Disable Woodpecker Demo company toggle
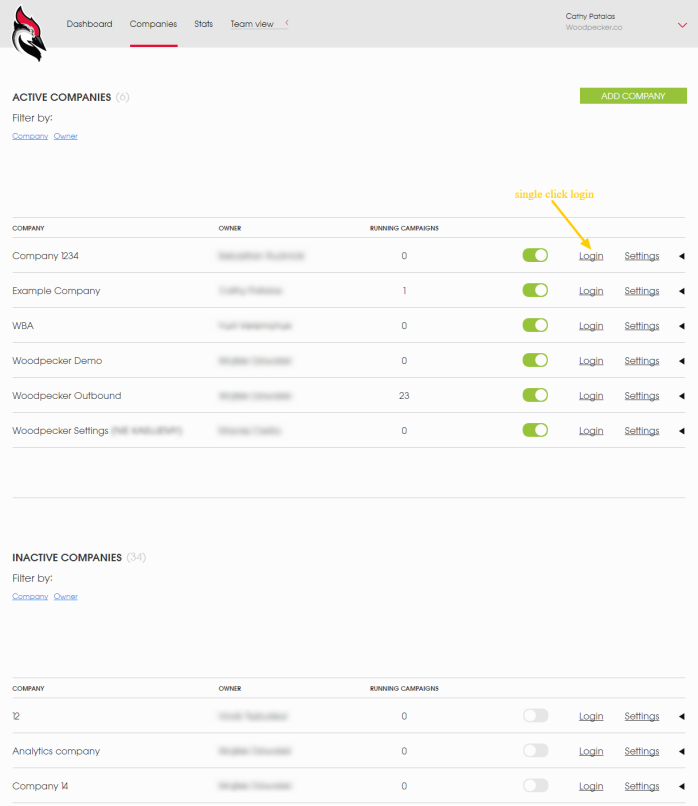698x806 pixels. point(535,360)
